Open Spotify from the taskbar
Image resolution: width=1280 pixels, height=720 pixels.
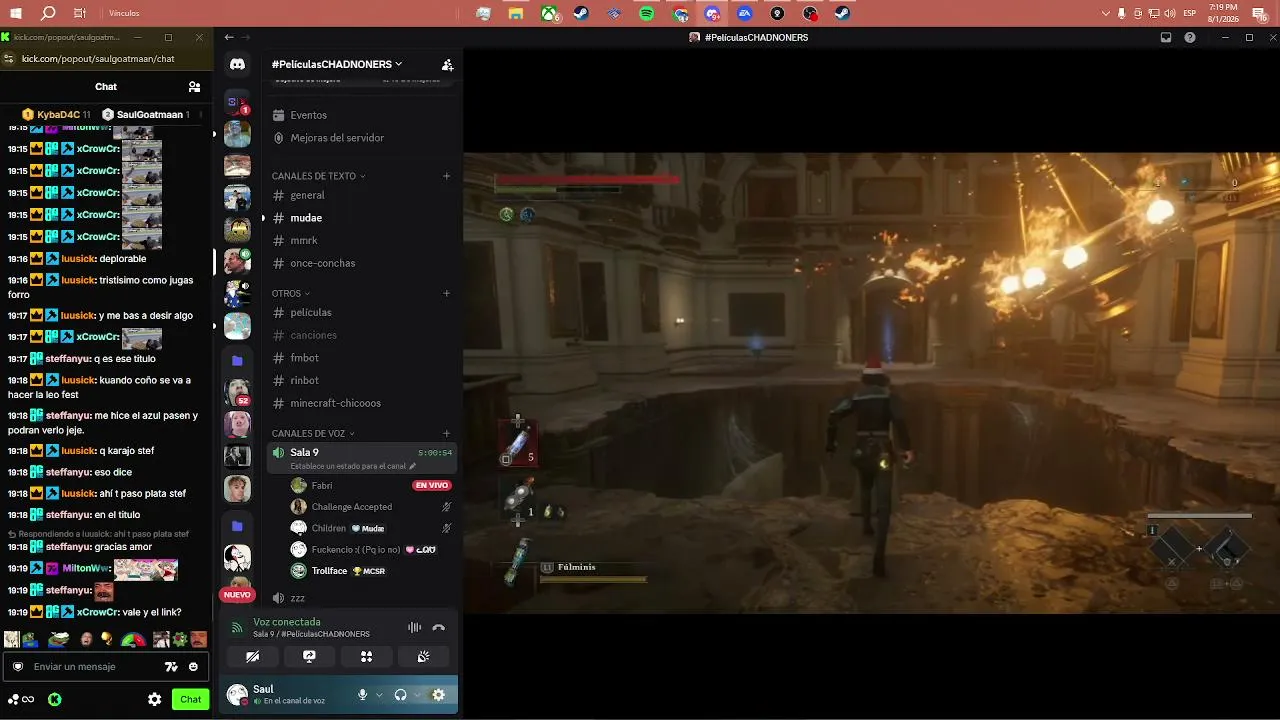(646, 14)
